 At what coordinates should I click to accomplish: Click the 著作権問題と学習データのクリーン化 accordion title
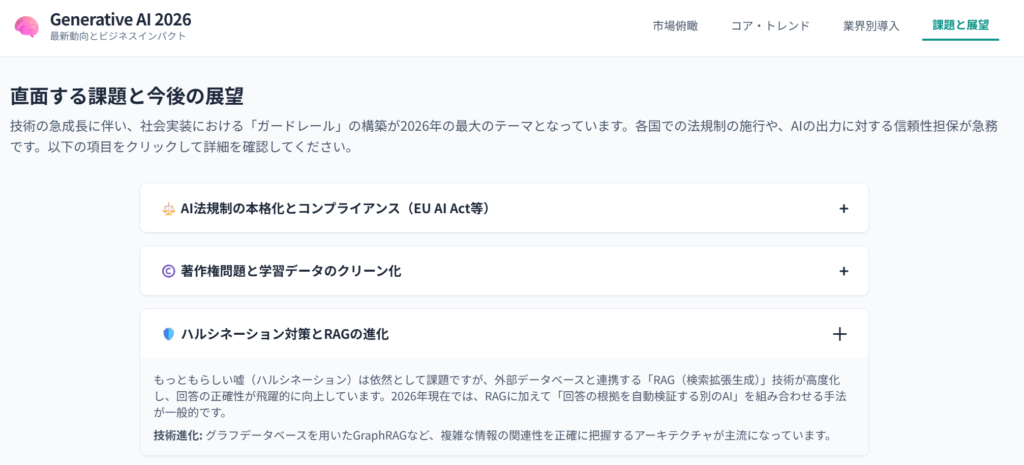(291, 271)
